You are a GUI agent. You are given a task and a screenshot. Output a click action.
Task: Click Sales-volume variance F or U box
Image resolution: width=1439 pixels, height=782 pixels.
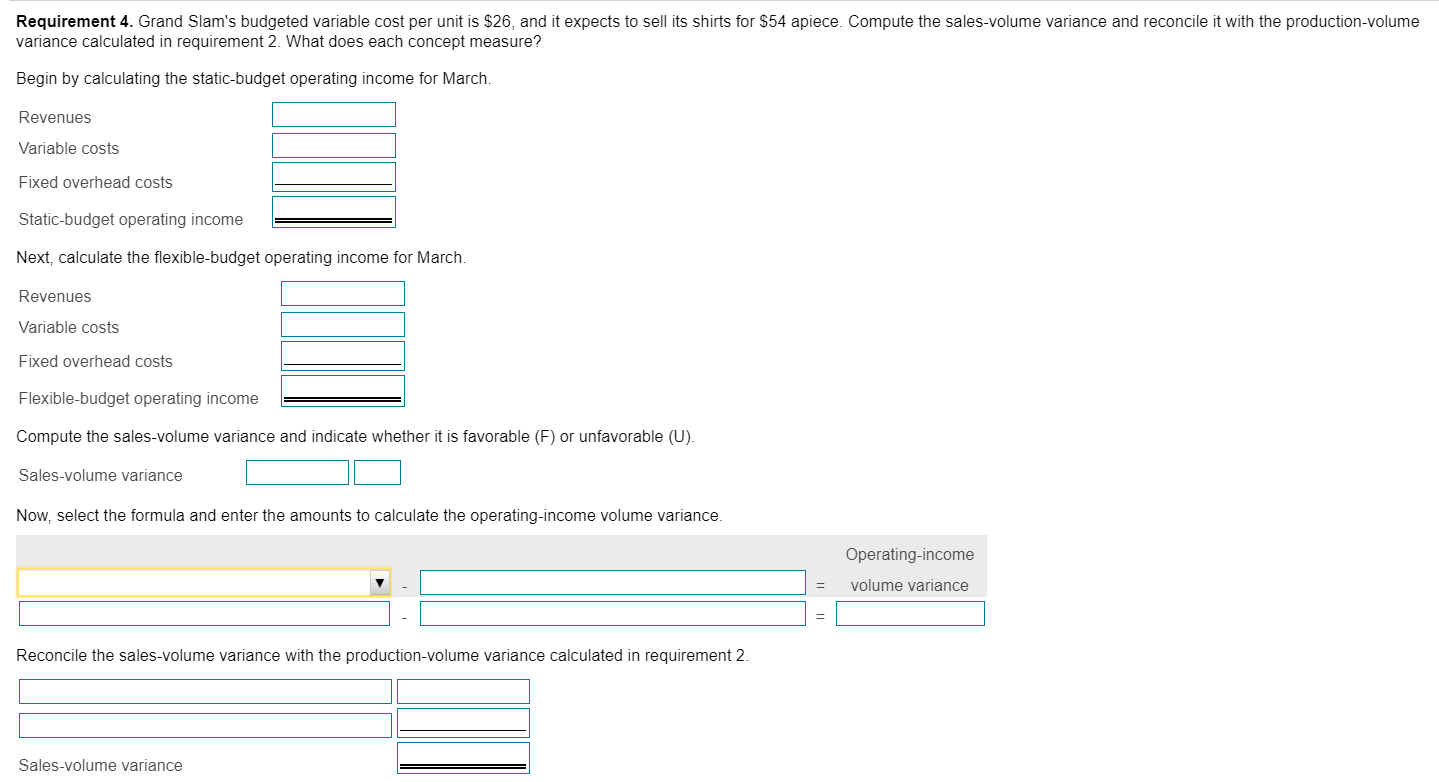377,473
